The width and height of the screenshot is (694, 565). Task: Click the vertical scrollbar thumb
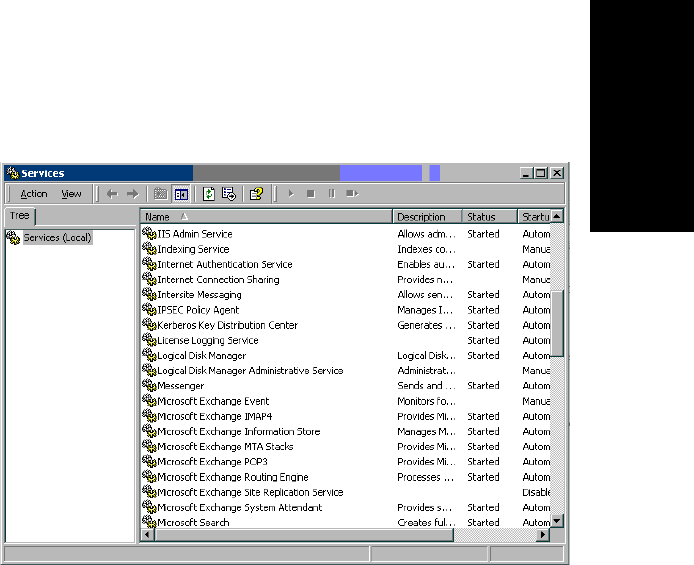pos(557,323)
